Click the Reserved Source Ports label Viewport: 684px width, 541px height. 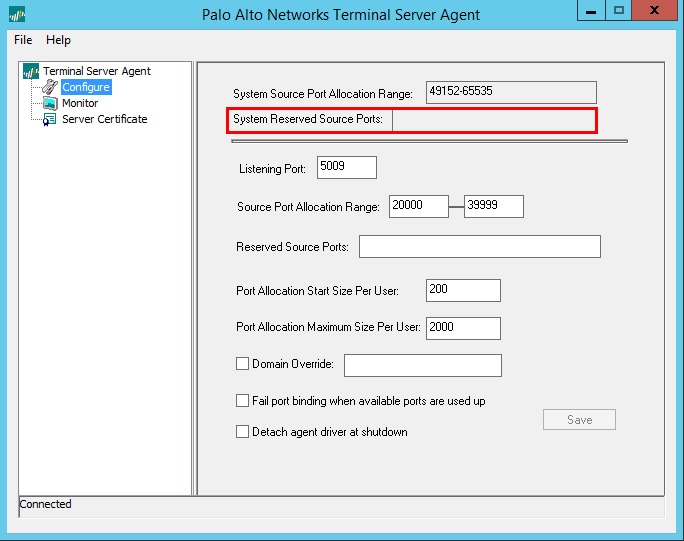(x=292, y=247)
